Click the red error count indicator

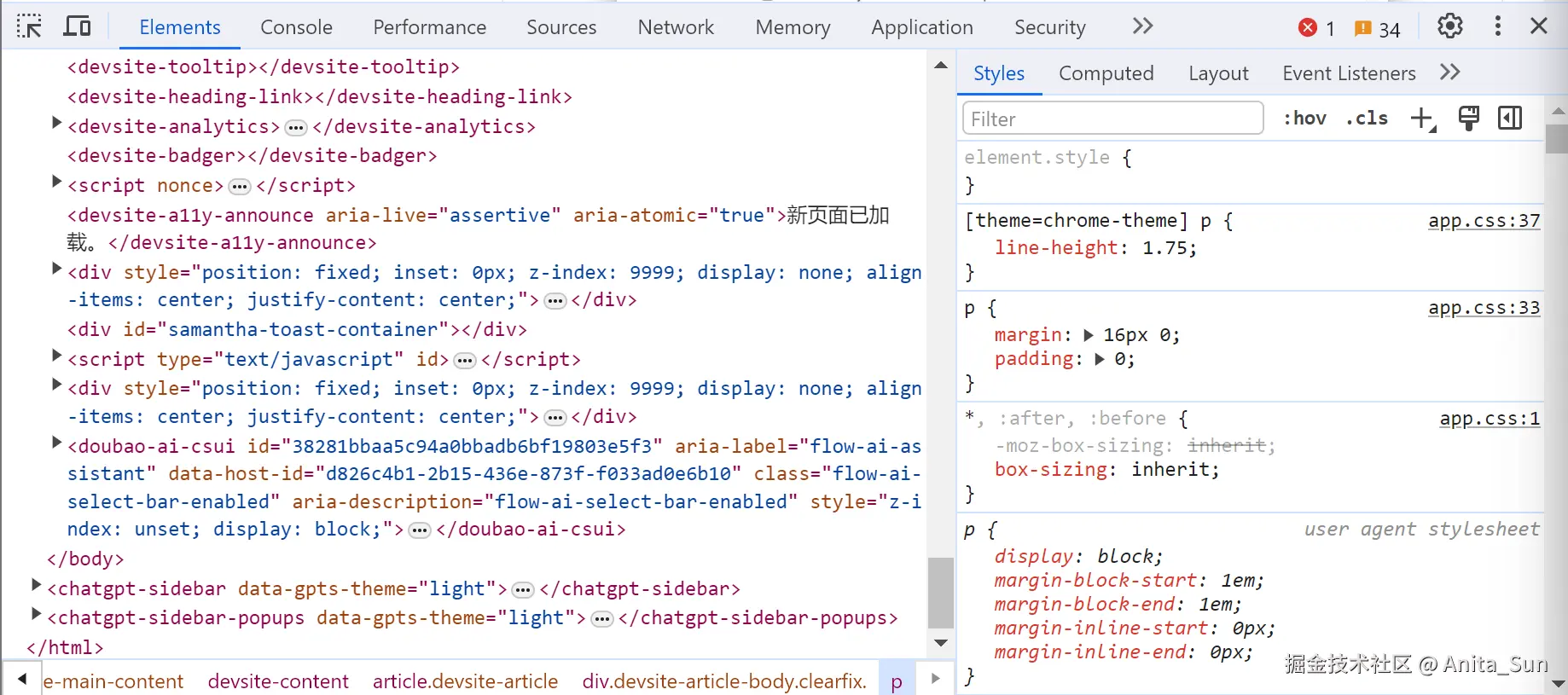pos(1316,28)
